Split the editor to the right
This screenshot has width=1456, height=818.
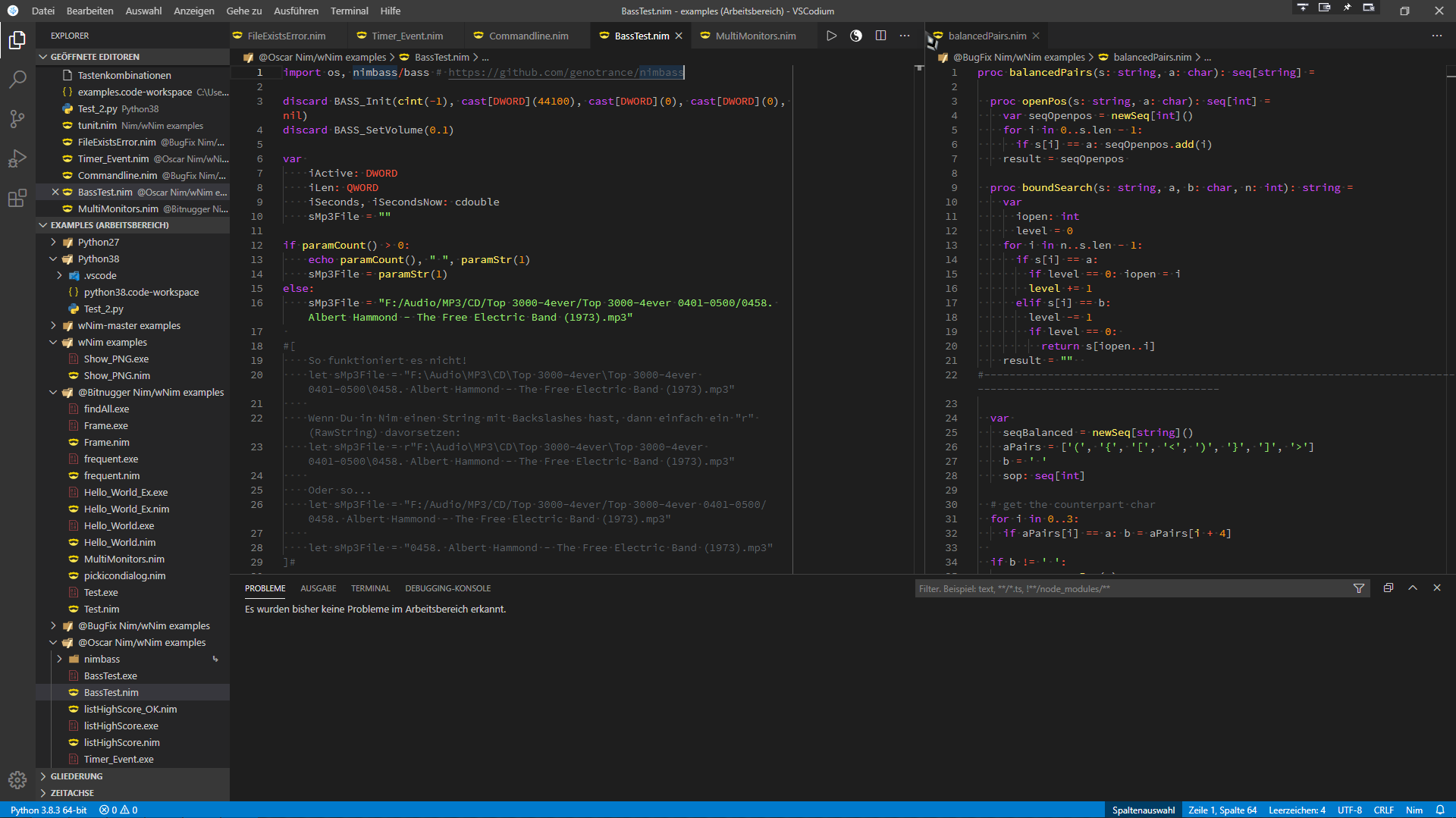(880, 36)
